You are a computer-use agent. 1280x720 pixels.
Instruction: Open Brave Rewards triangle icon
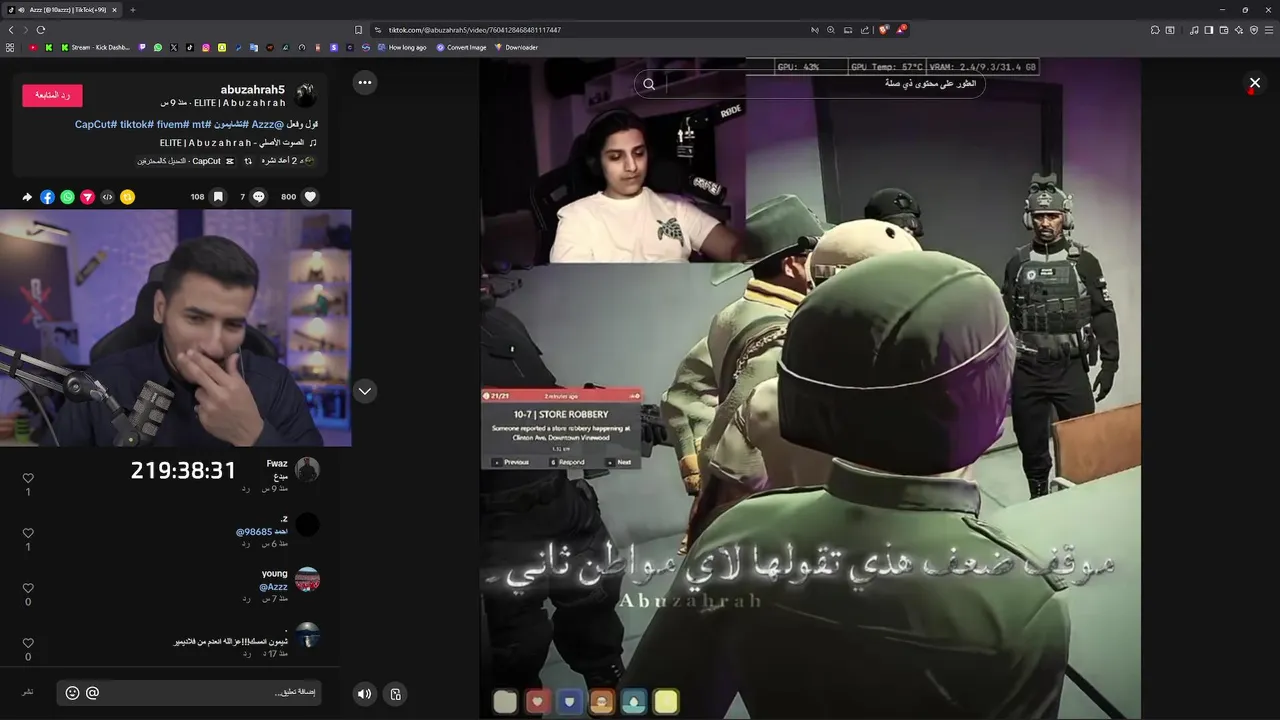point(900,30)
